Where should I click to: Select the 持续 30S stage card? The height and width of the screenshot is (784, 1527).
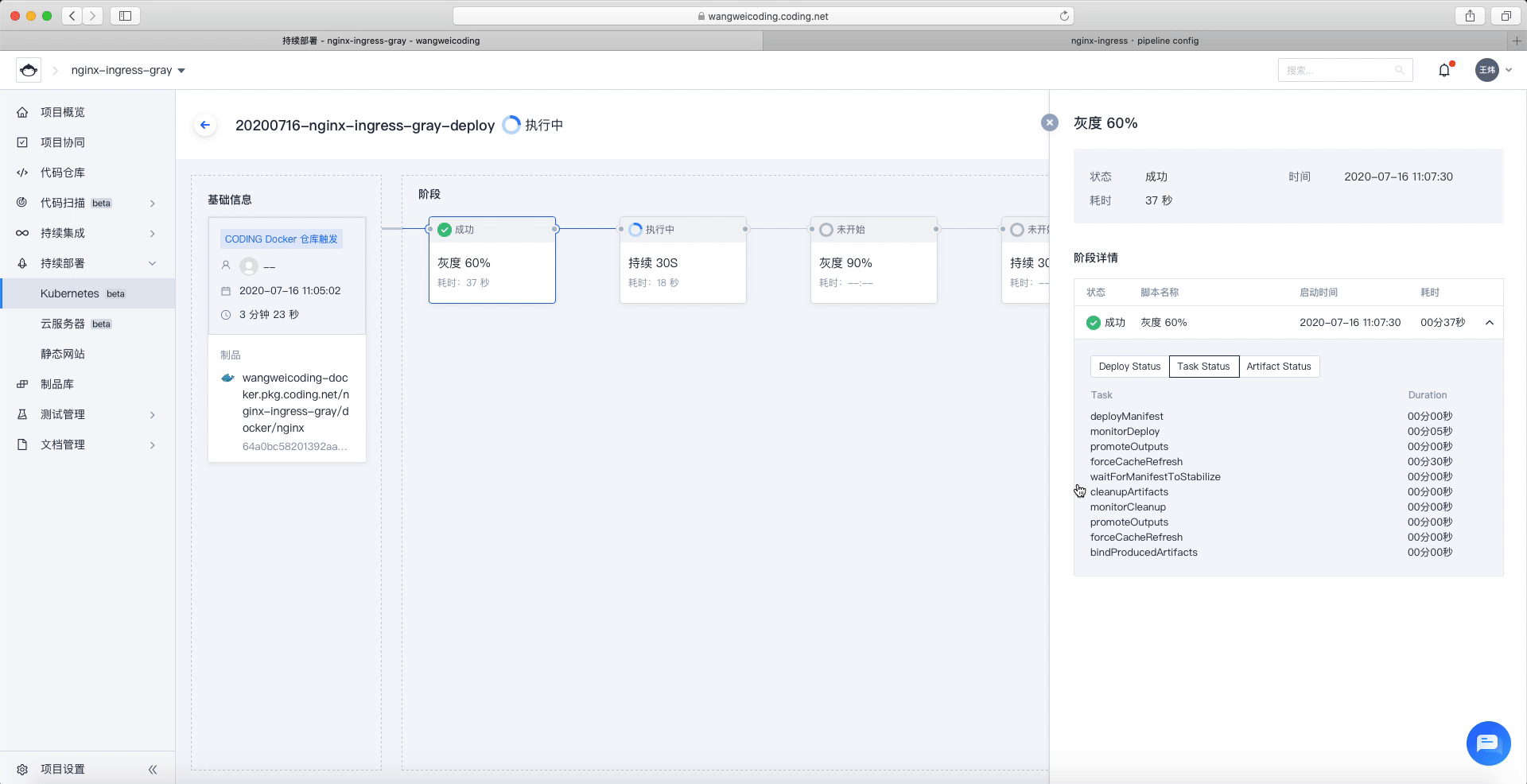click(683, 260)
